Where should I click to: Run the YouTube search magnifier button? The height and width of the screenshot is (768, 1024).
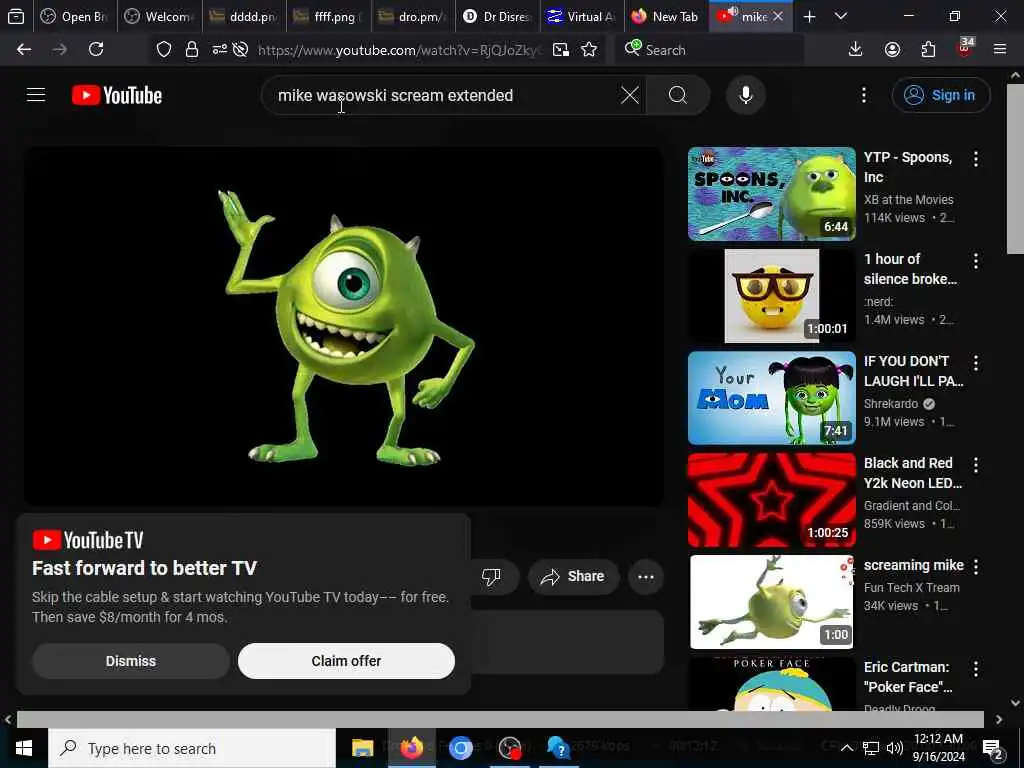coord(678,95)
